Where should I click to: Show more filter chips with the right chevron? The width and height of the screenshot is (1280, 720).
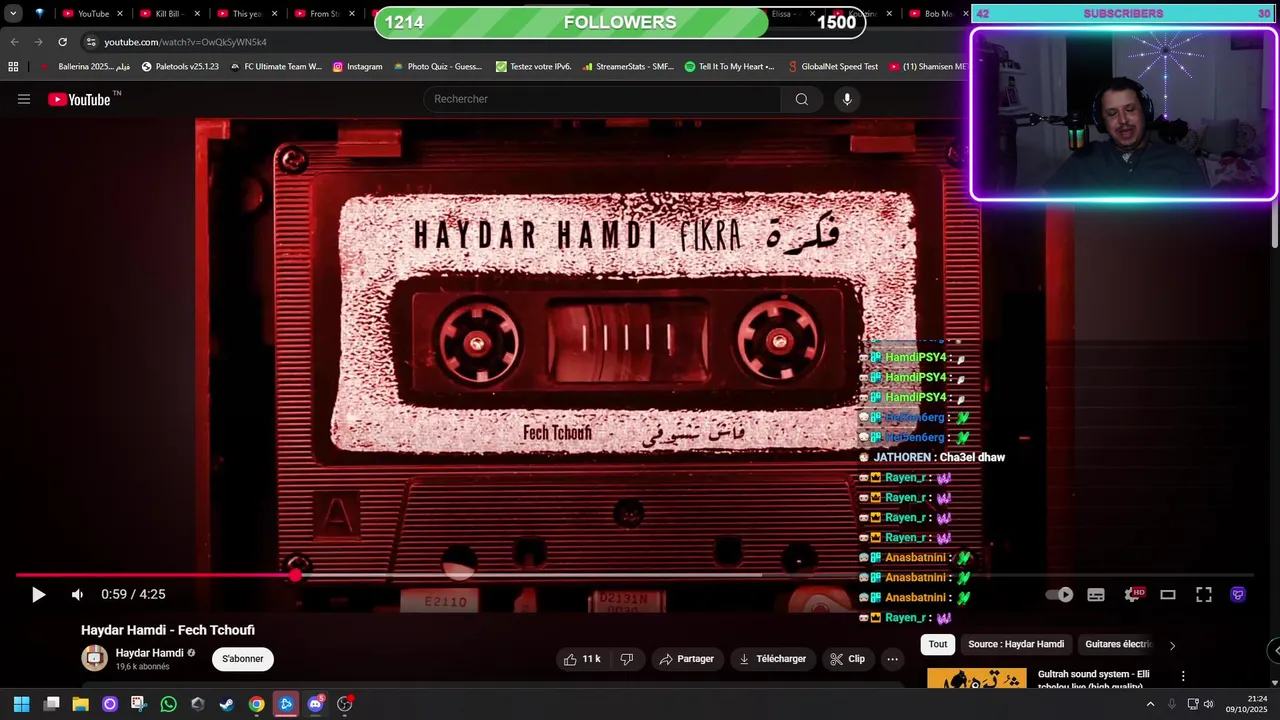[1172, 645]
